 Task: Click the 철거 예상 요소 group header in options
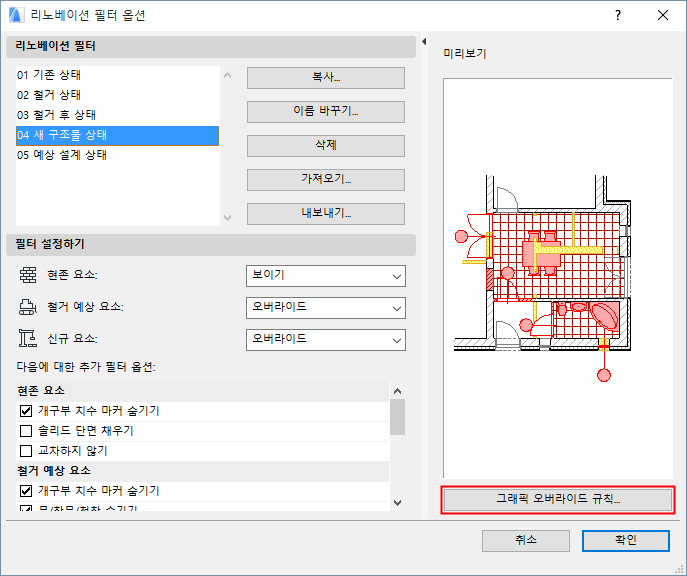[x=202, y=471]
